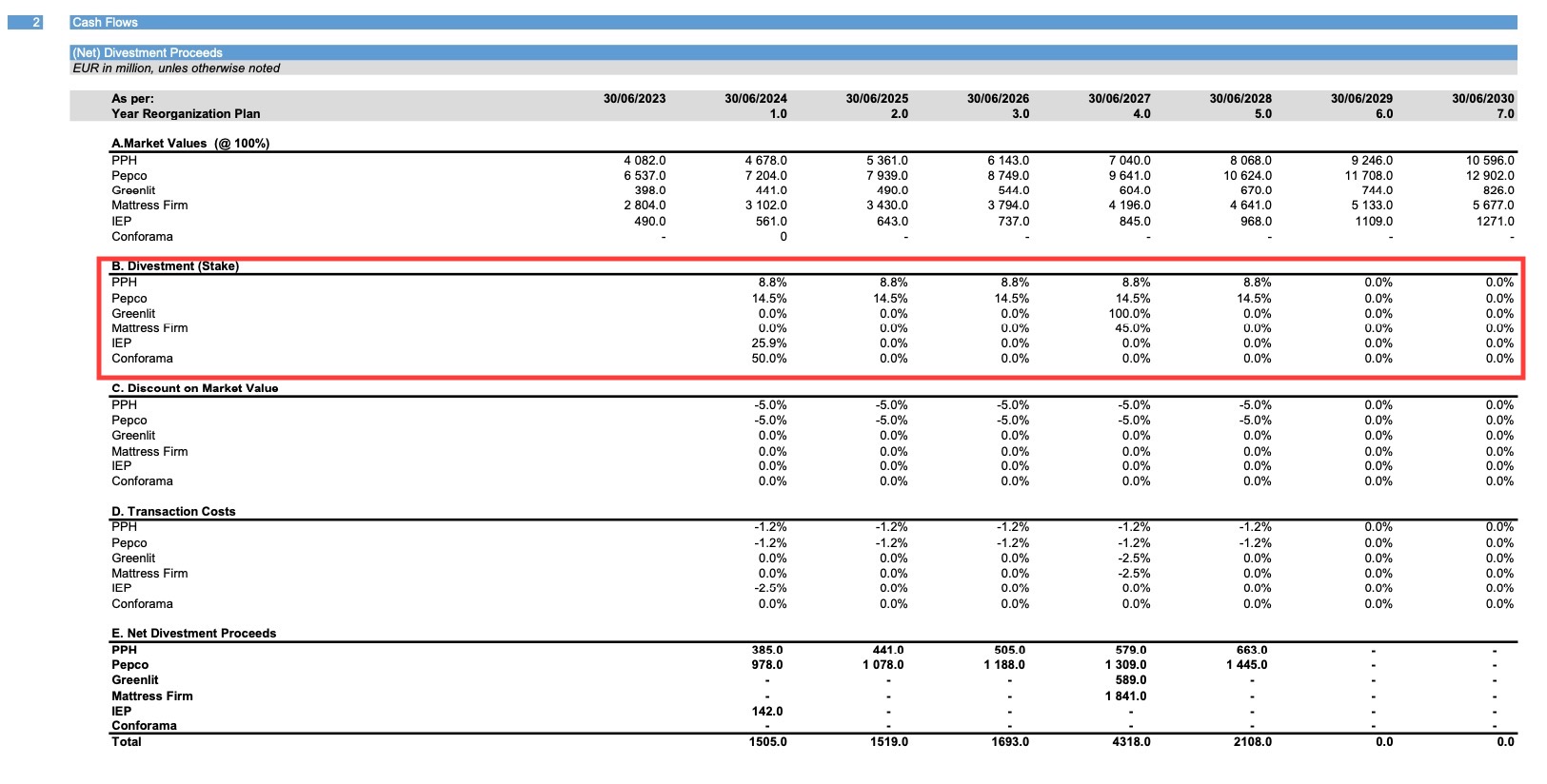Viewport: 1547px width, 784px height.
Task: Click Pepco market value 6 537.0
Action: click(x=645, y=176)
